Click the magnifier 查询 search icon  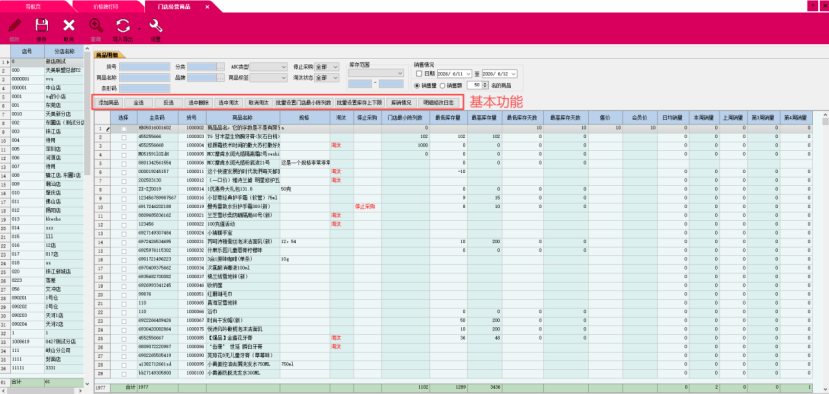point(96,26)
